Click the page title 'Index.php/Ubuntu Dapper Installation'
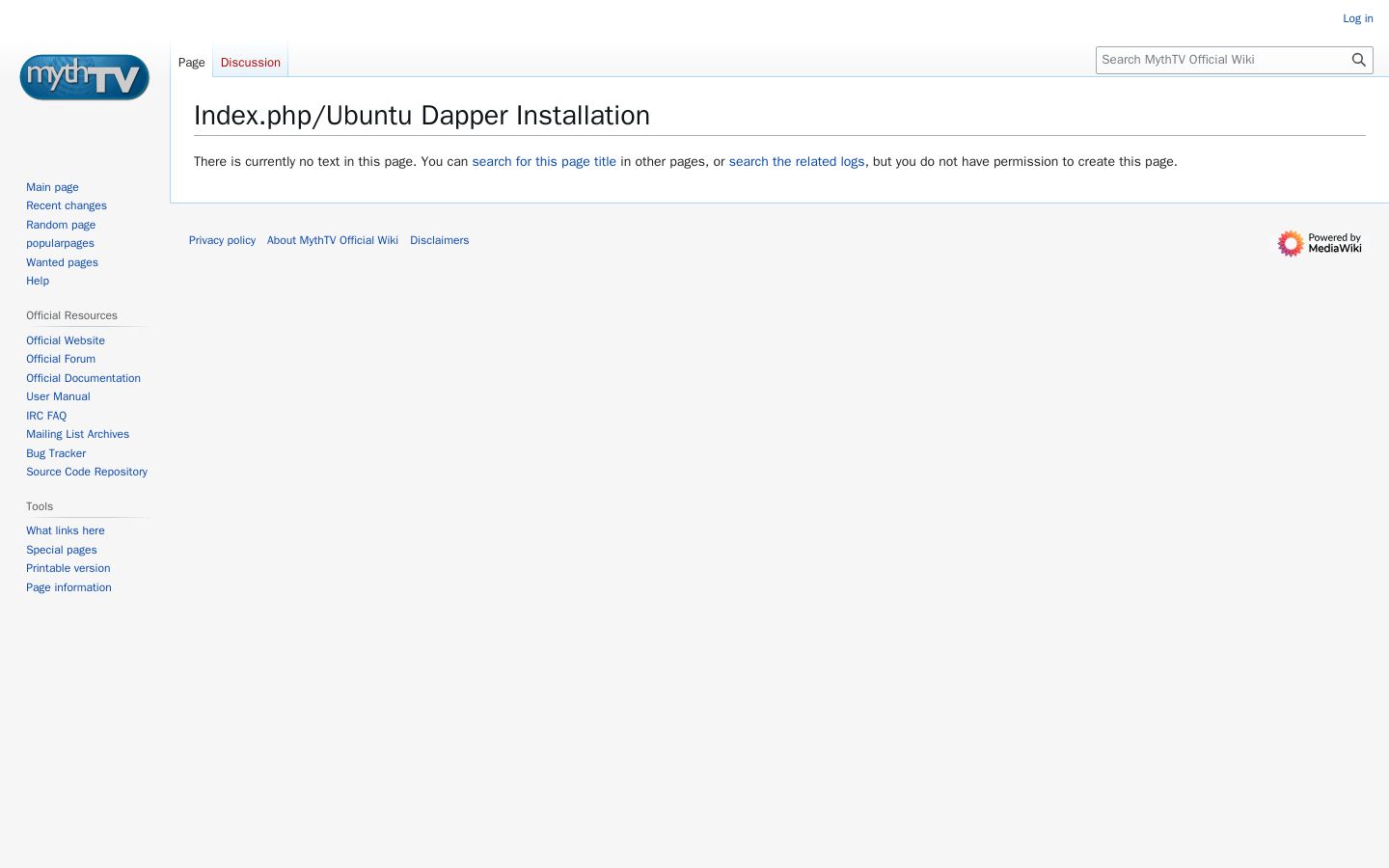This screenshot has width=1389, height=868. [422, 116]
